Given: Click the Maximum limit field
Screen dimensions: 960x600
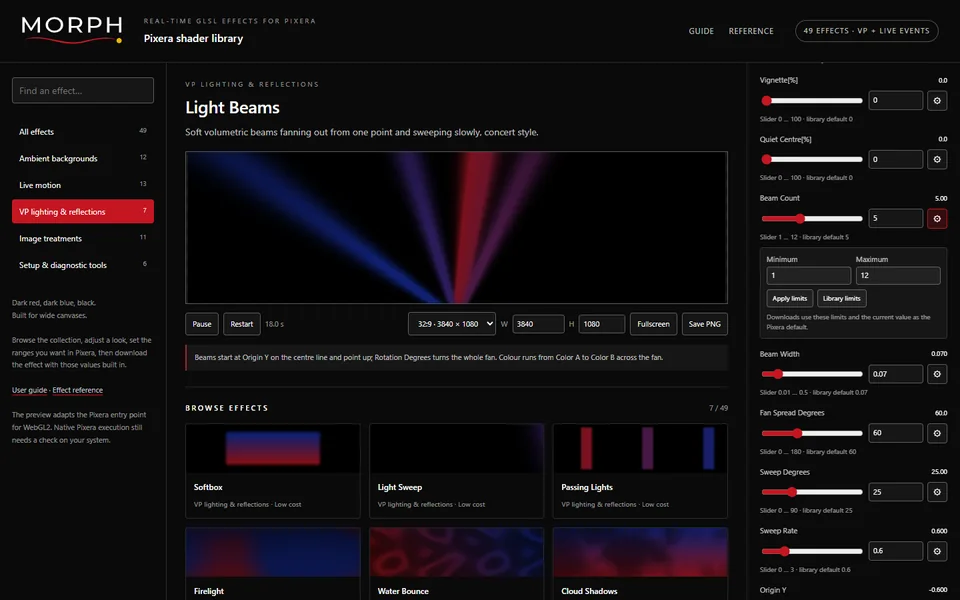Looking at the screenshot, I should (898, 276).
